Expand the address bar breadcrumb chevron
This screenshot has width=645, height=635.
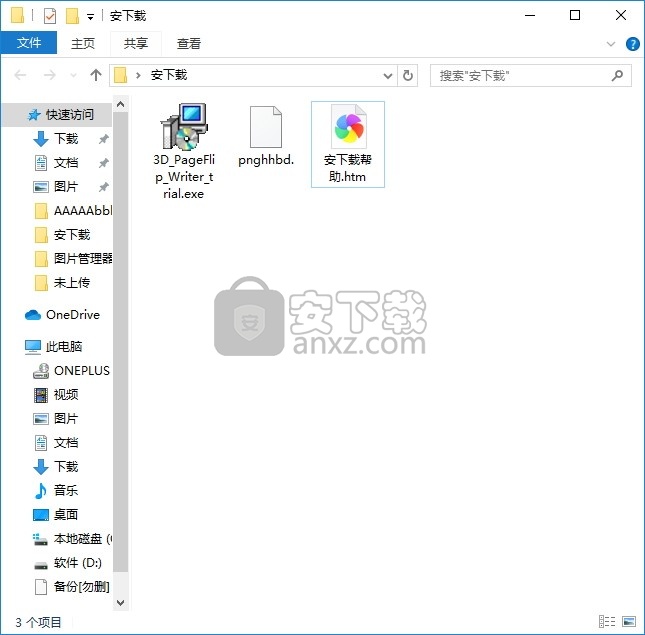click(138, 75)
